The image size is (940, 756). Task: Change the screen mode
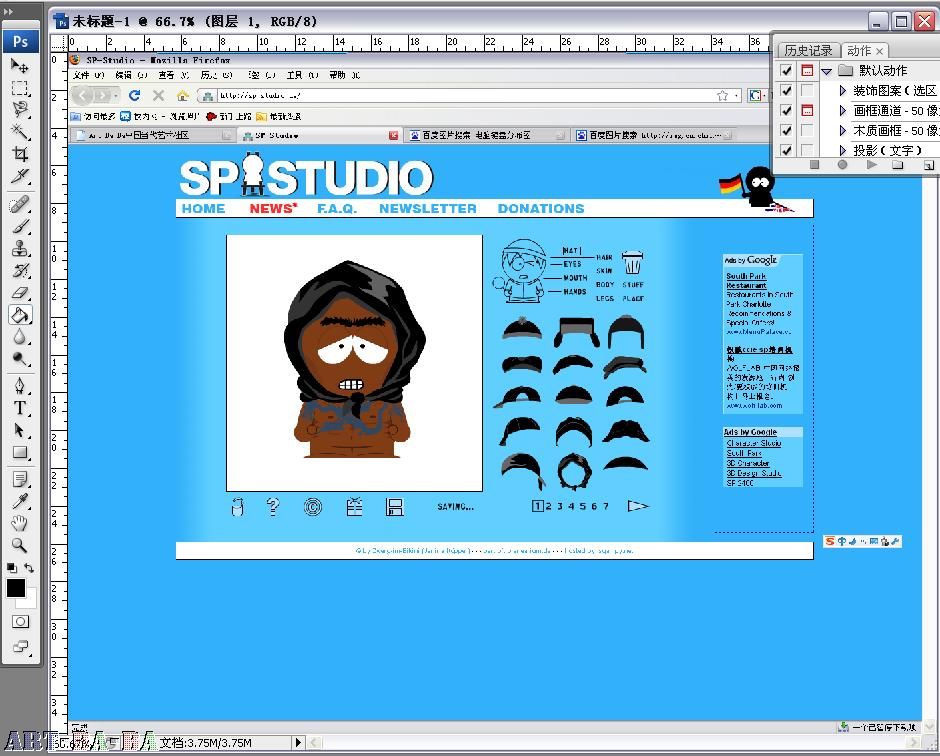coord(20,646)
